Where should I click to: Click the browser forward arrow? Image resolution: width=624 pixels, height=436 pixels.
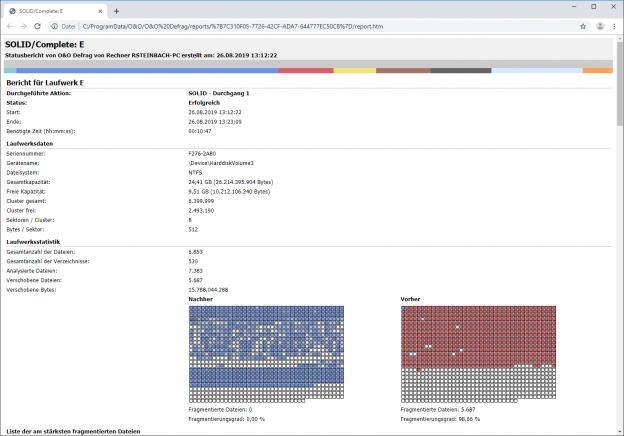[24, 26]
